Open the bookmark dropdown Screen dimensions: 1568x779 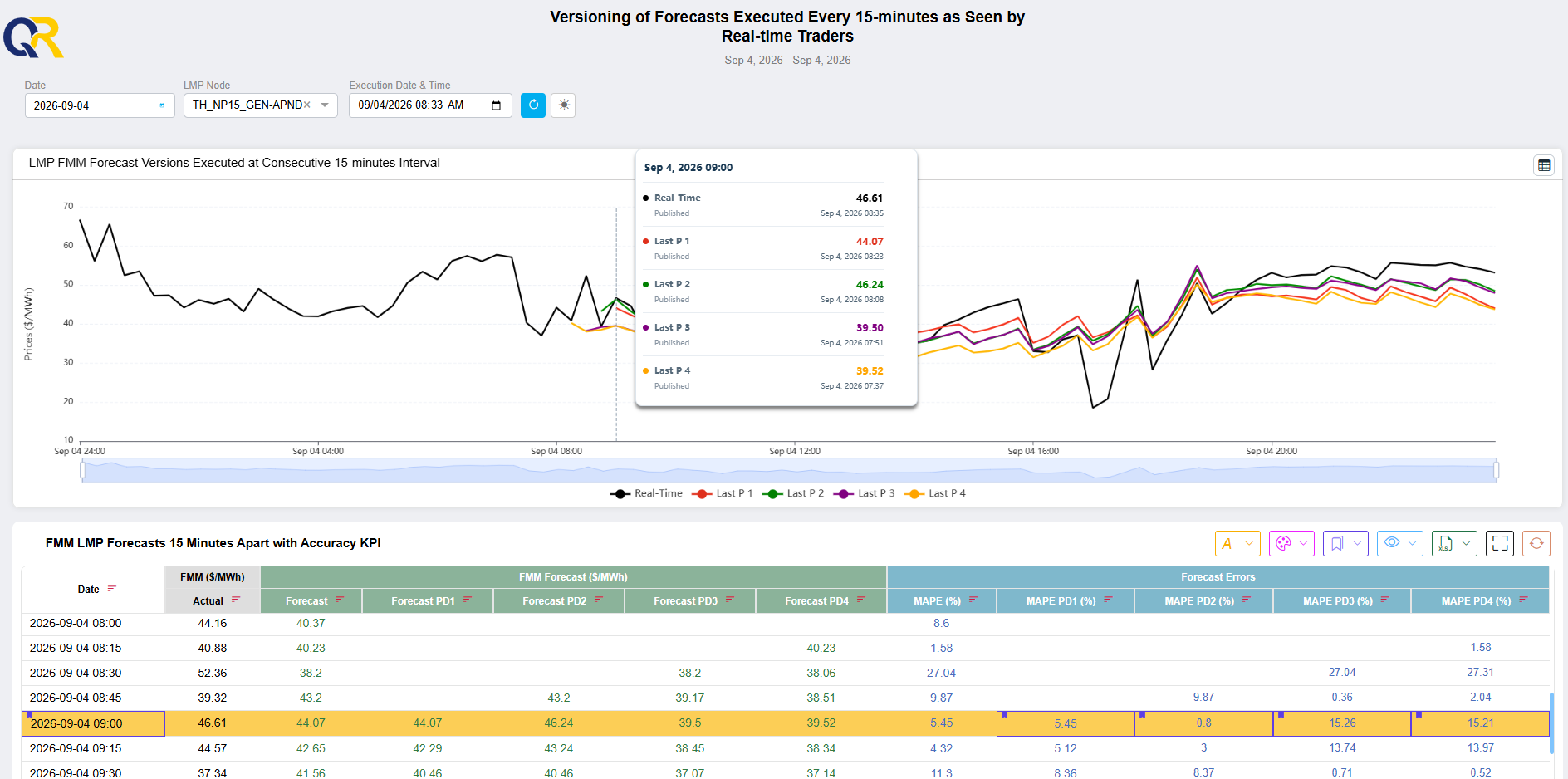1345,543
